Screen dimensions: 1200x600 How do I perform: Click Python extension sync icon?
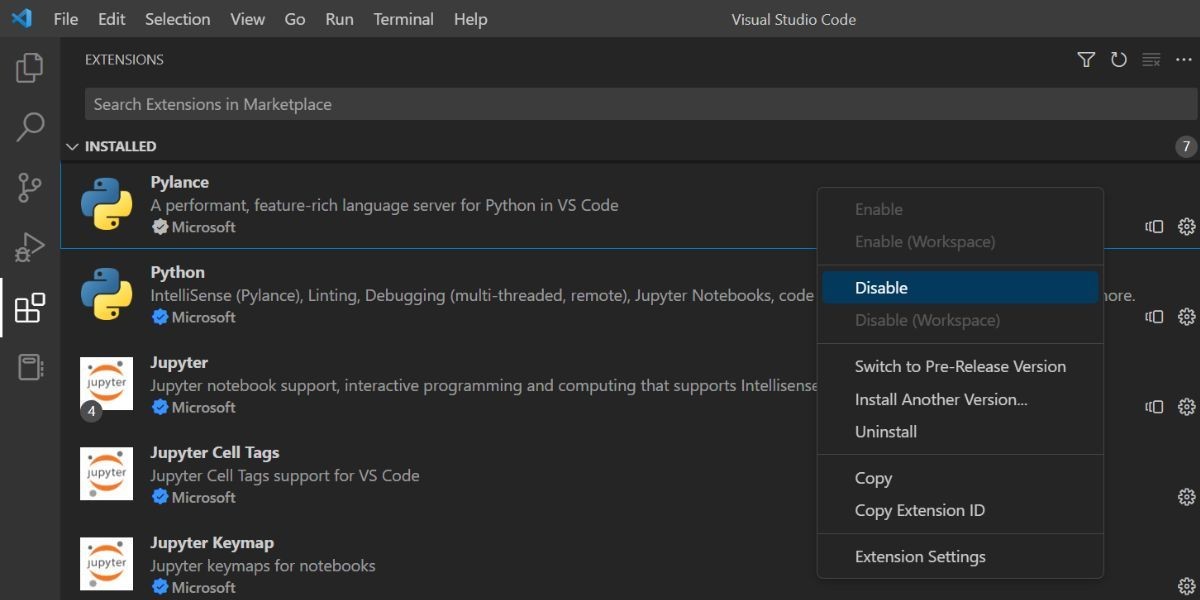[x=1154, y=317]
